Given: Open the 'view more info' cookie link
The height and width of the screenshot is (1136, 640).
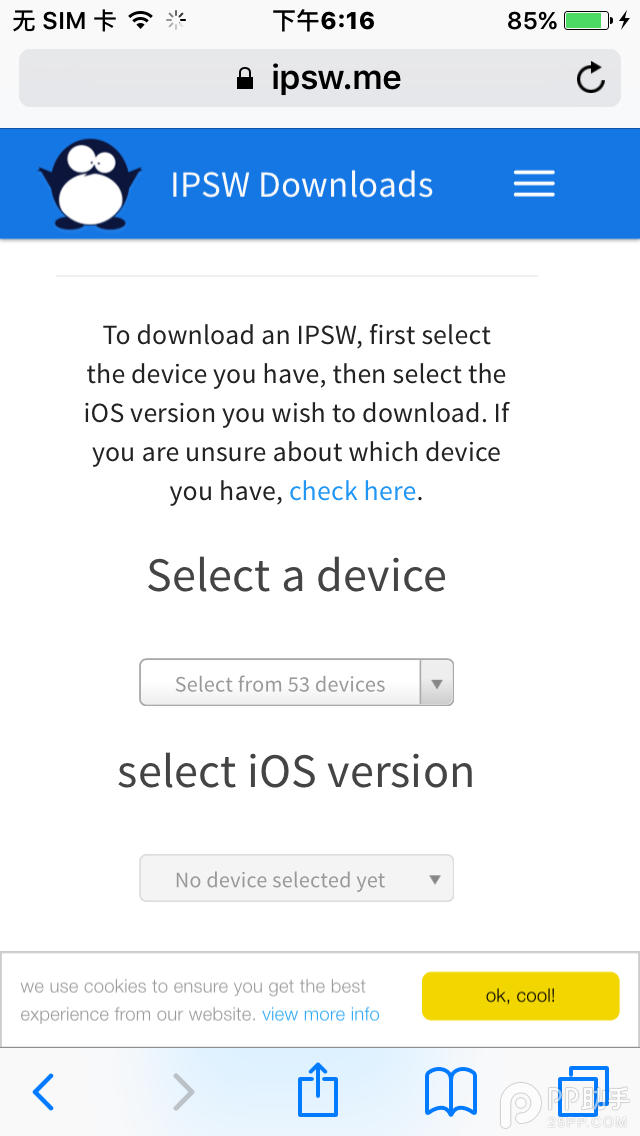Looking at the screenshot, I should (x=321, y=1014).
